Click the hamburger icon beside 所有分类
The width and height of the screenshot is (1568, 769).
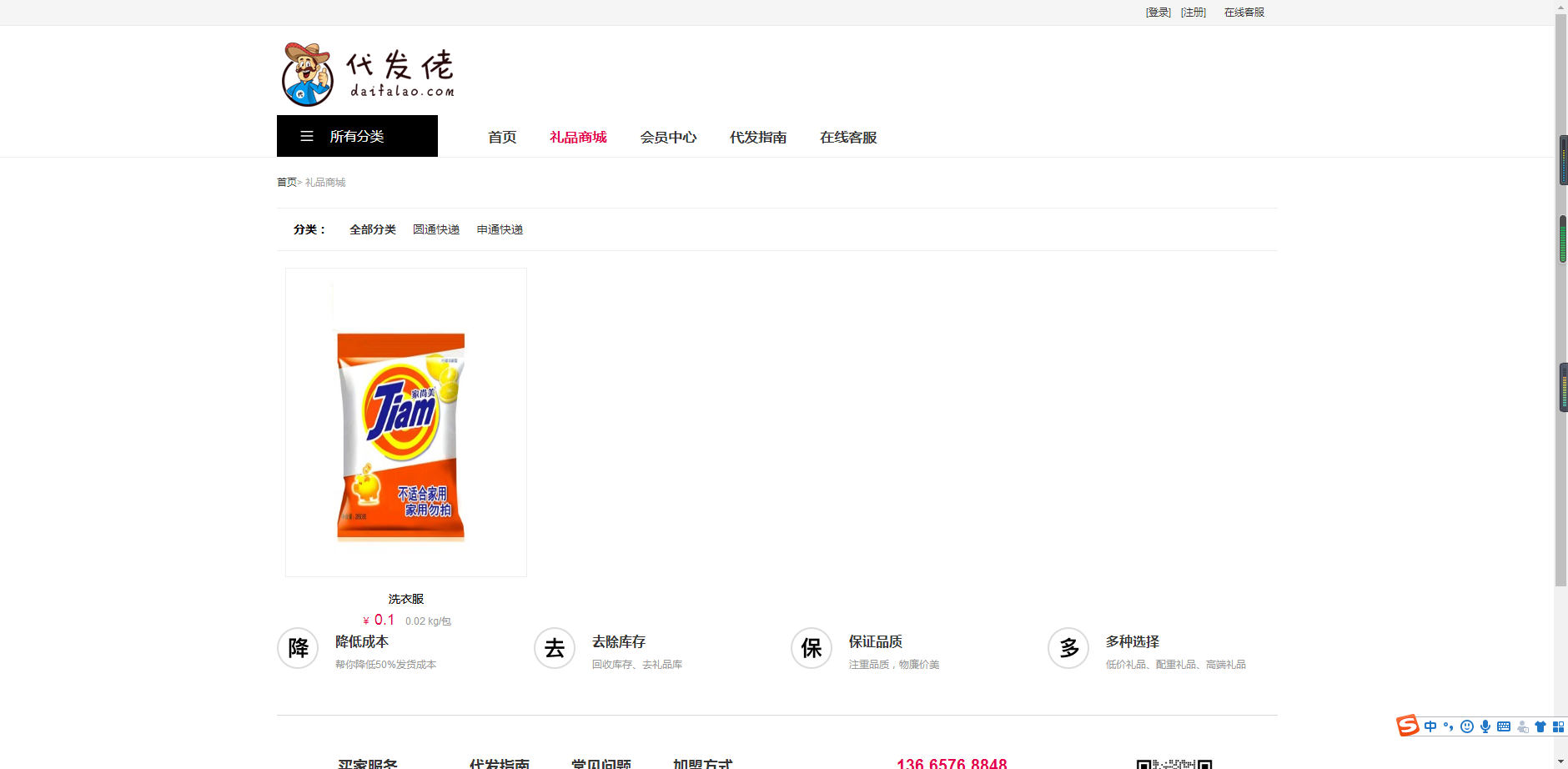(307, 136)
